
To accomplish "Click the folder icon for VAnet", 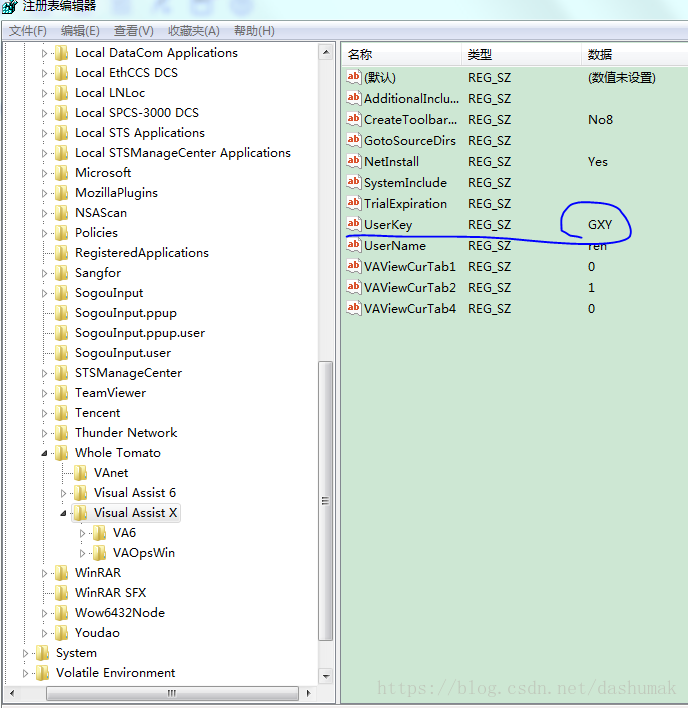I will (x=80, y=473).
